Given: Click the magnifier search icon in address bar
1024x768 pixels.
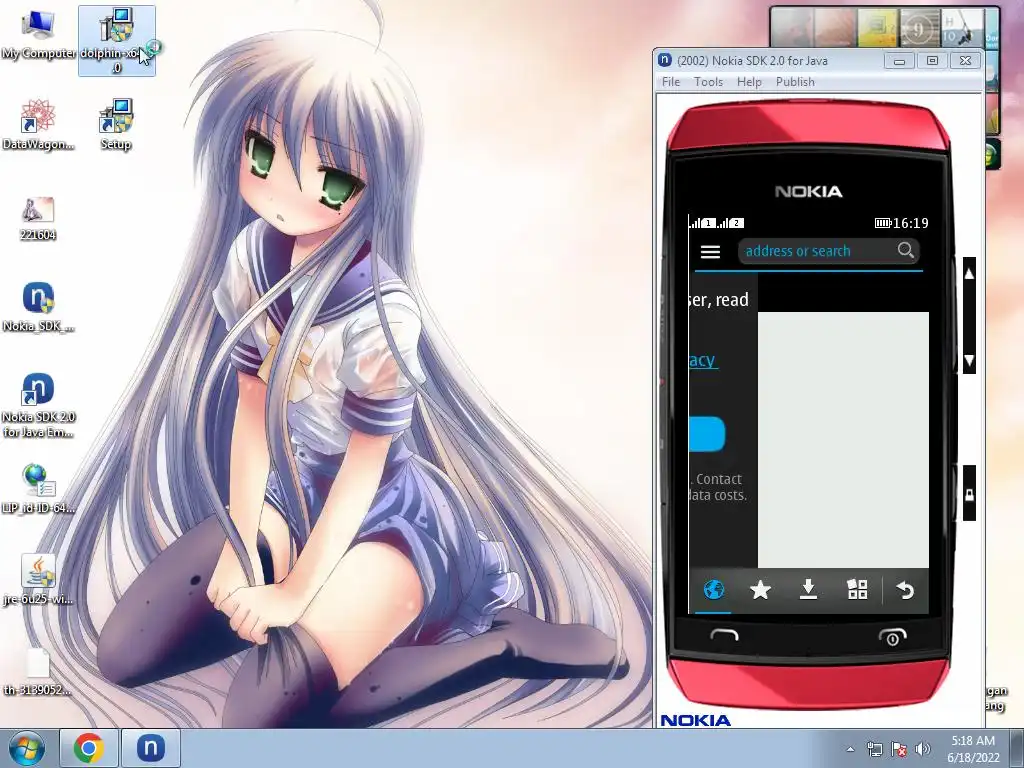Looking at the screenshot, I should pyautogui.click(x=905, y=250).
